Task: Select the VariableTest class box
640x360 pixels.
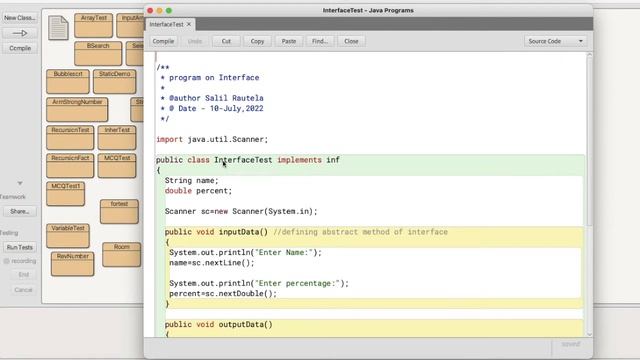Action: [68, 236]
